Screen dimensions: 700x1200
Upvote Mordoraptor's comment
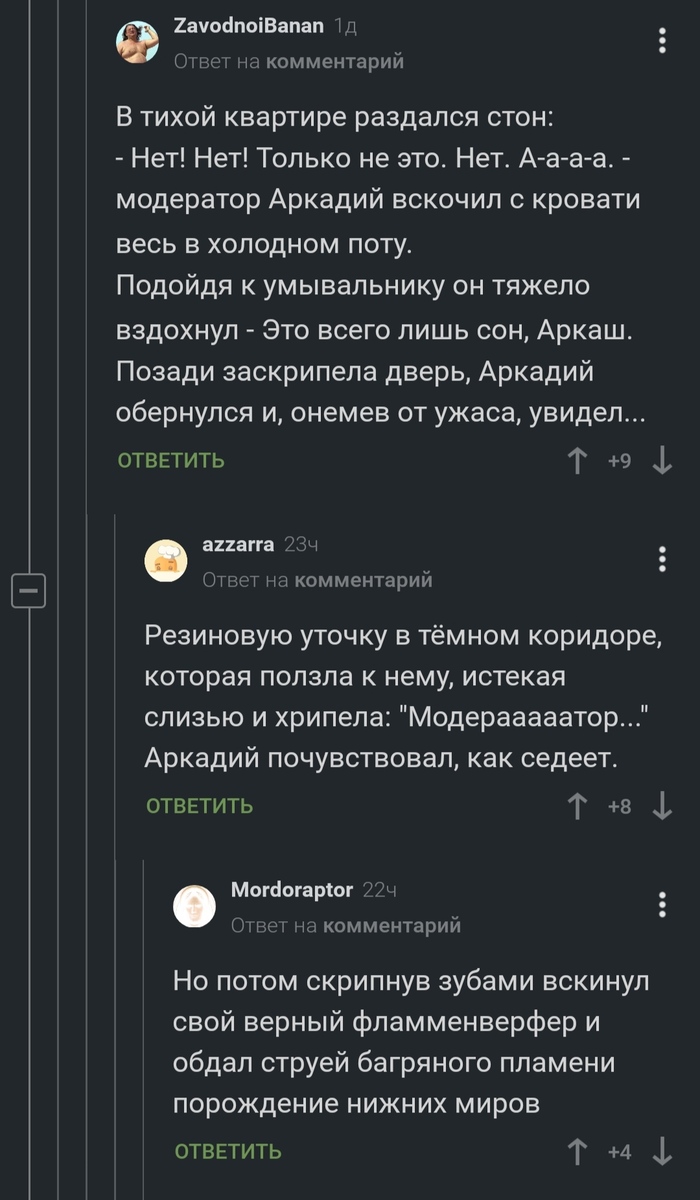(577, 1152)
